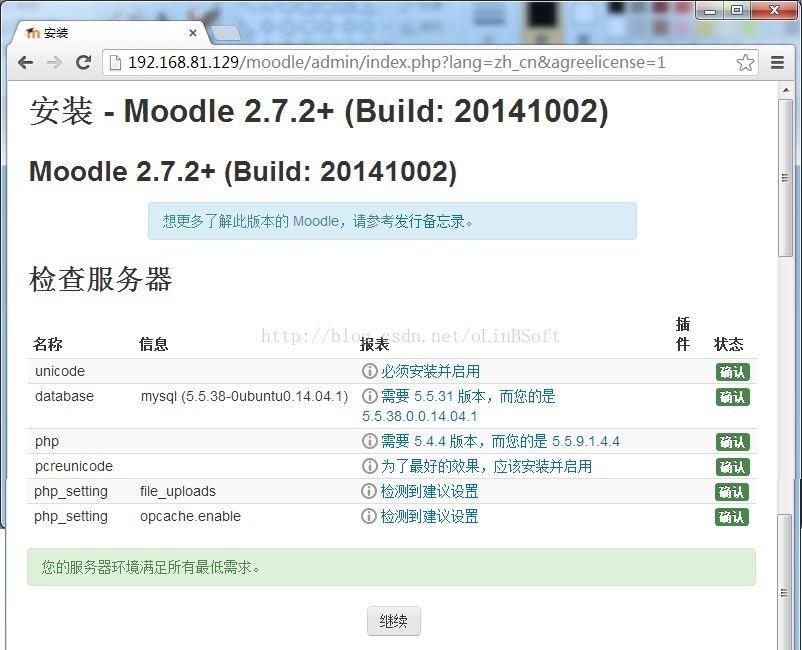Viewport: 802px width, 650px height.
Task: Open the Chrome hamburger menu
Action: (777, 62)
